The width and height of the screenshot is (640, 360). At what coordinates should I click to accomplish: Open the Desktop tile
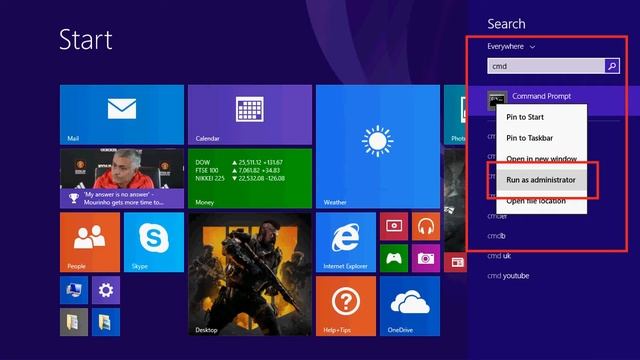pos(250,274)
